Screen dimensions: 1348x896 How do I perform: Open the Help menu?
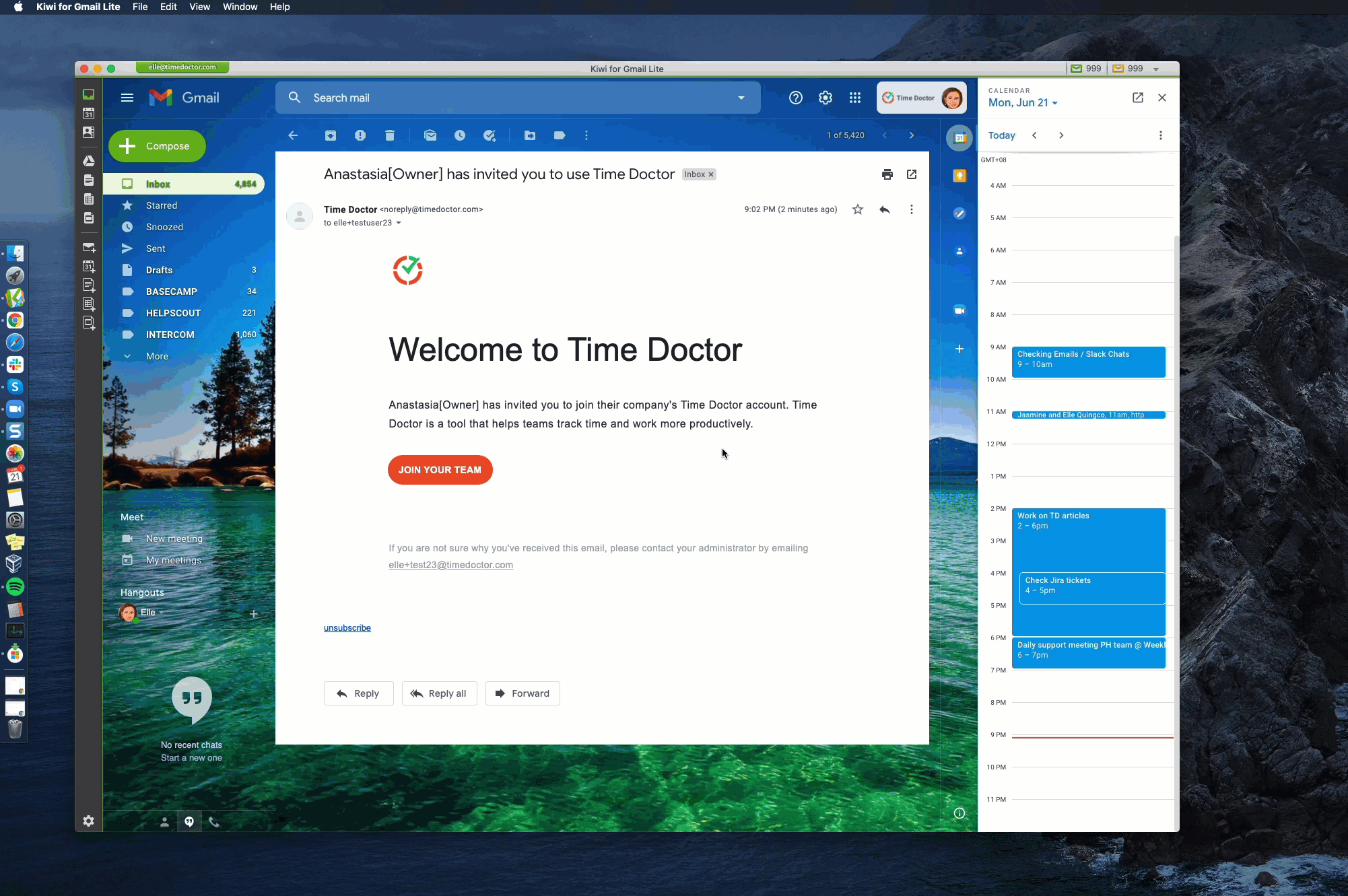point(280,7)
